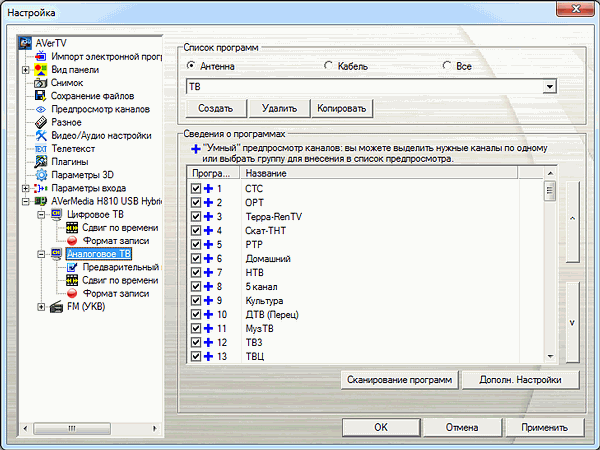The width and height of the screenshot is (600, 450).
Task: Open Дополн. Настройки
Action: coord(520,380)
